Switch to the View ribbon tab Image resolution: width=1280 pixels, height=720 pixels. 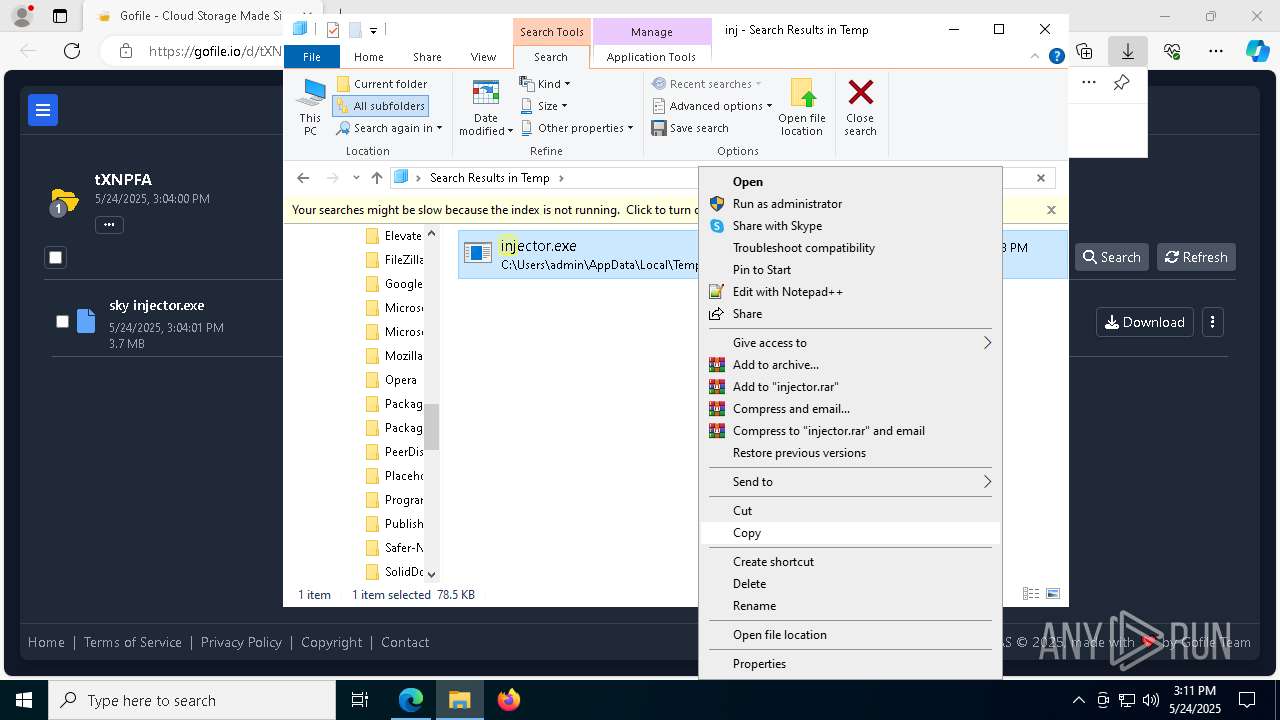(x=483, y=57)
